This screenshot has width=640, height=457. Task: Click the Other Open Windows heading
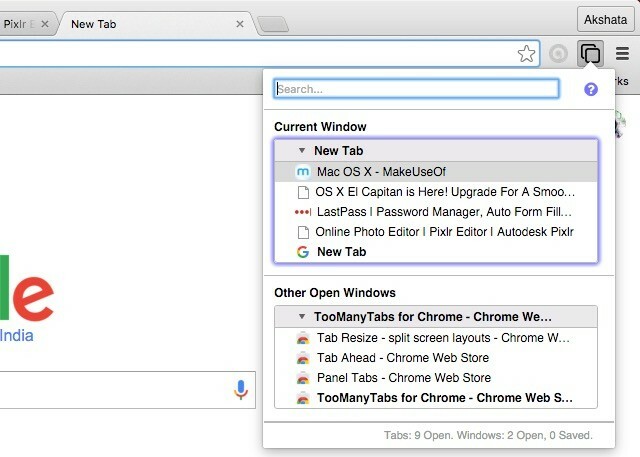click(335, 293)
